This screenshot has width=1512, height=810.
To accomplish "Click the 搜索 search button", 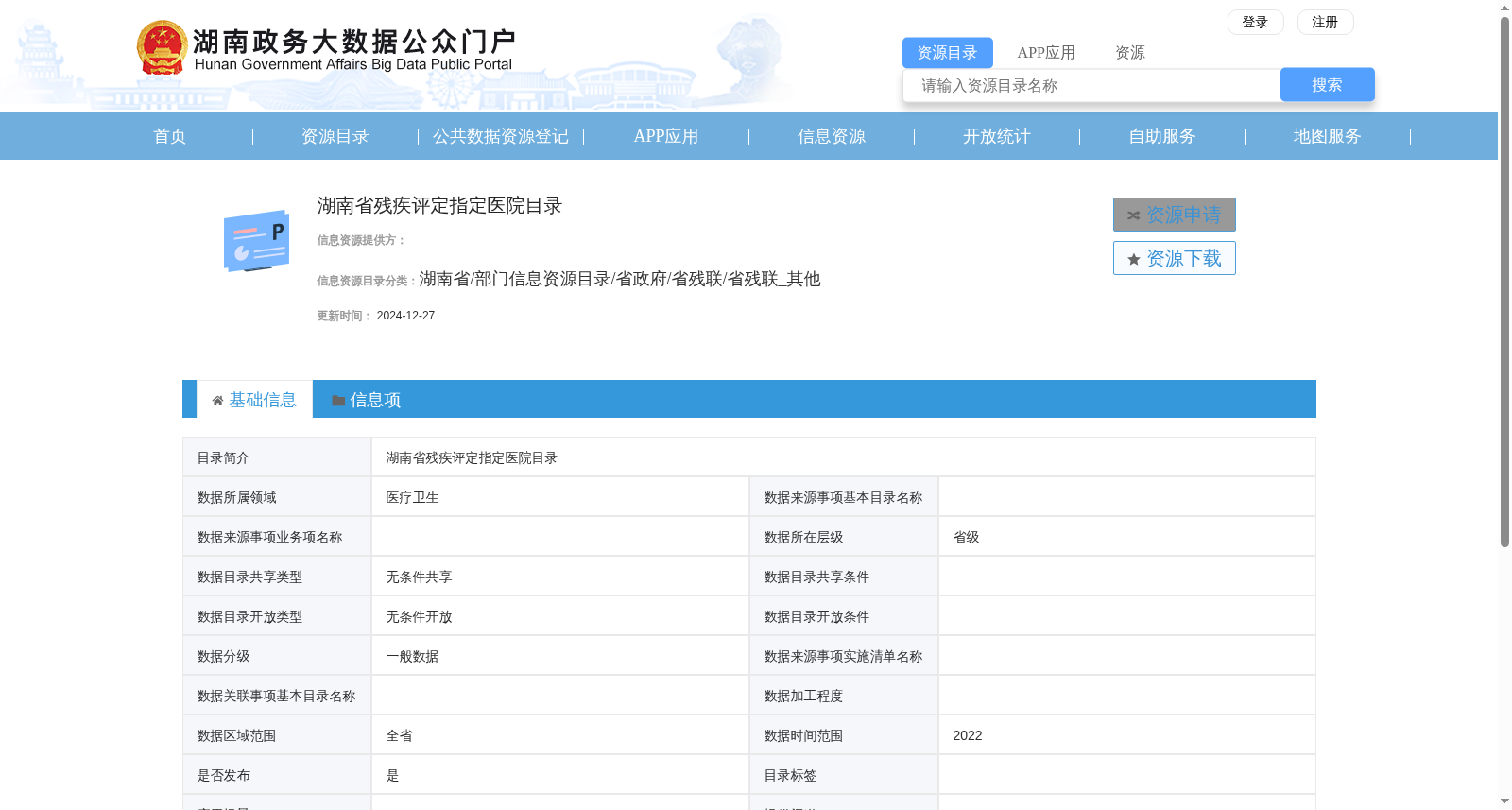I will click(1328, 85).
